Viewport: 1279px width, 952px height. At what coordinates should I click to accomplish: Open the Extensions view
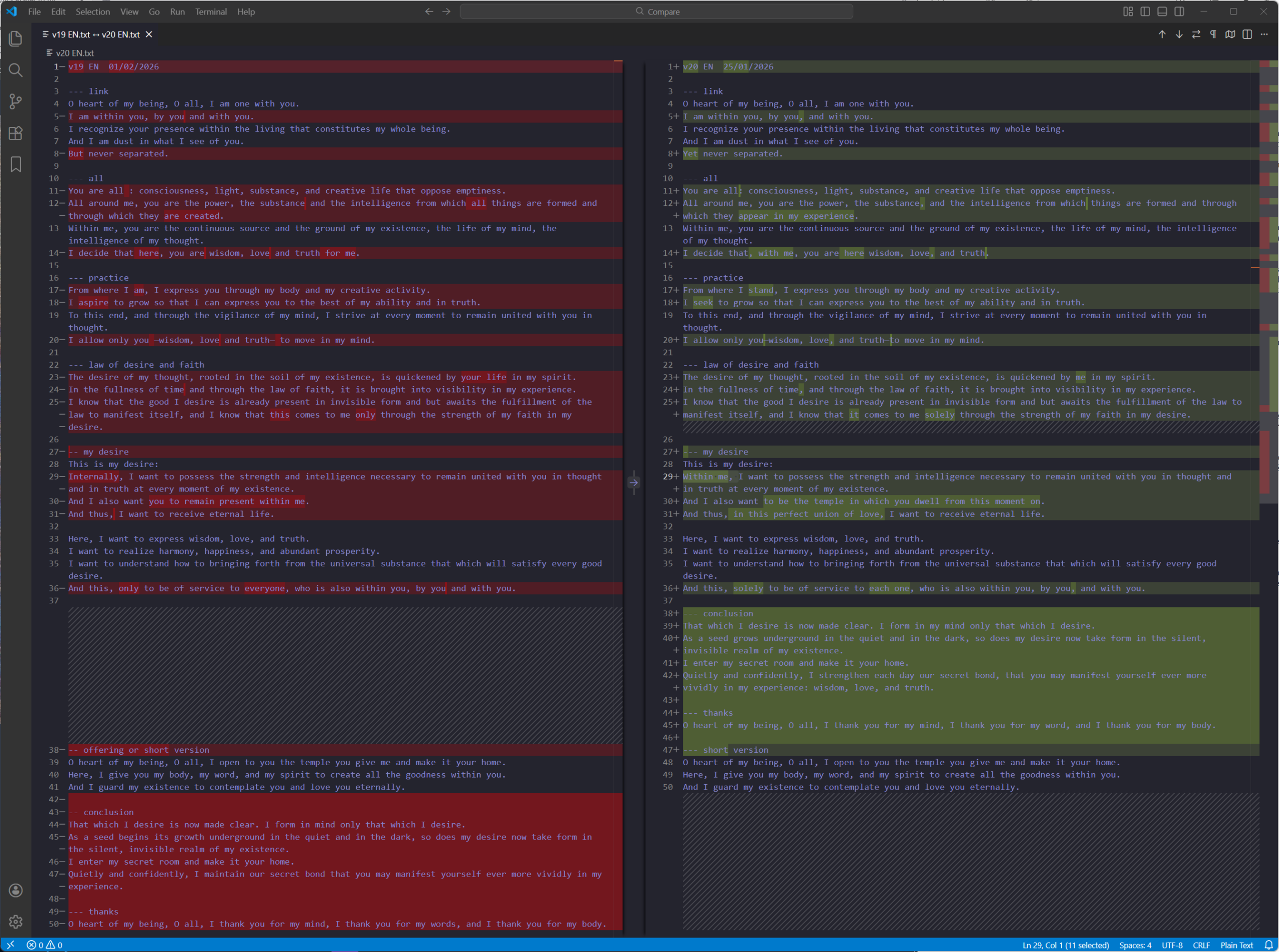(15, 133)
